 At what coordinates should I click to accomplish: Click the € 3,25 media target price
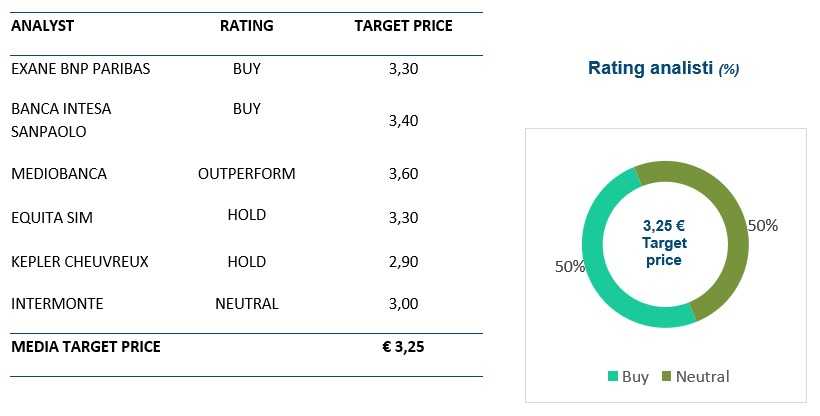pos(403,347)
